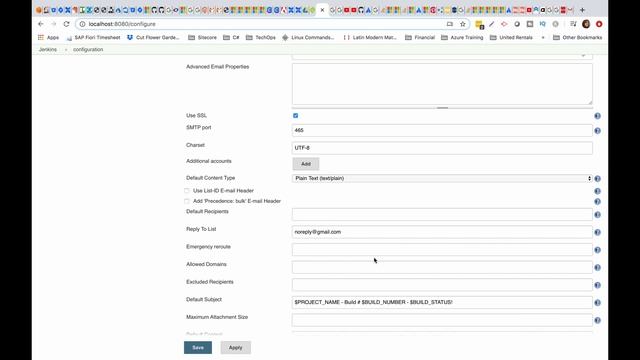
Task: Open help for Add Precedence bulk header
Action: pyautogui.click(x=597, y=202)
